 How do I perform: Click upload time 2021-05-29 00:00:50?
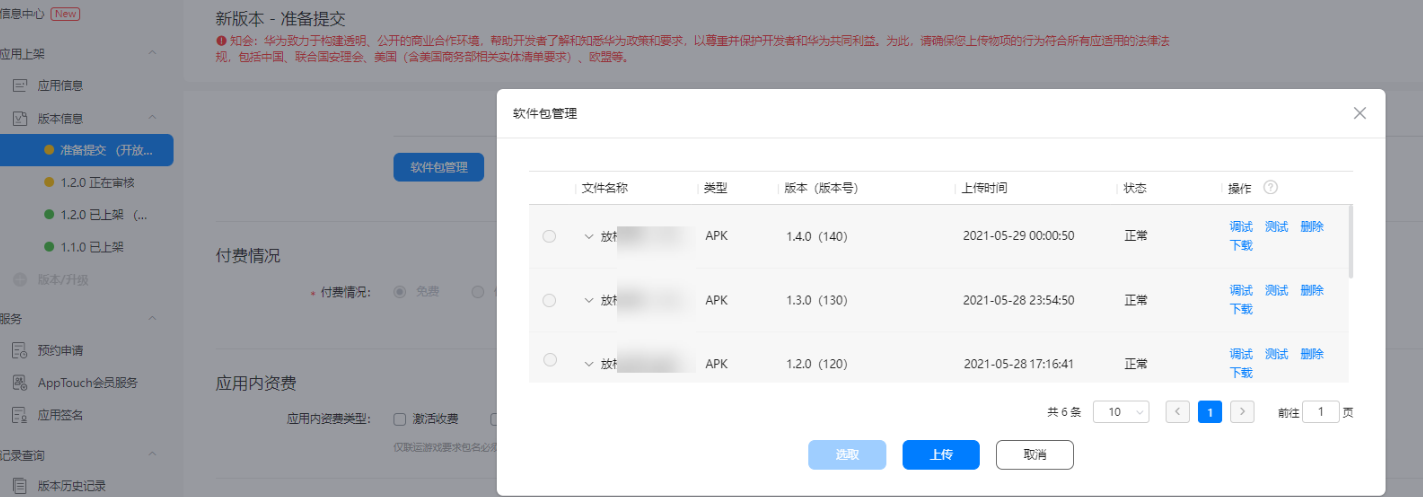(x=1018, y=236)
